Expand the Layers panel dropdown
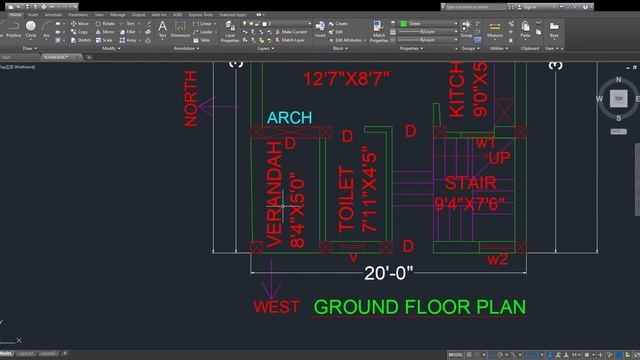Screen dimensions: 640x360 click(x=266, y=49)
